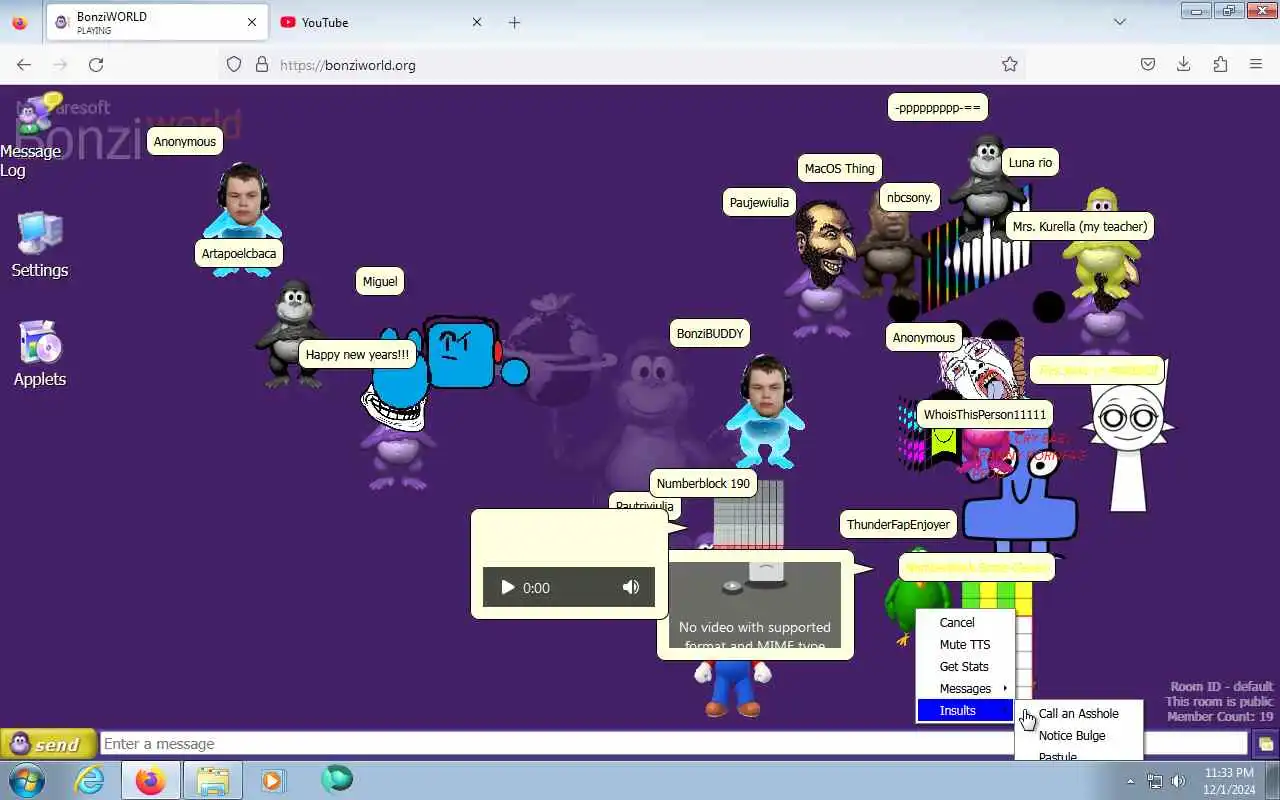Viewport: 1280px width, 800px height.
Task: Reload the BonziWORLD page
Action: click(96, 64)
